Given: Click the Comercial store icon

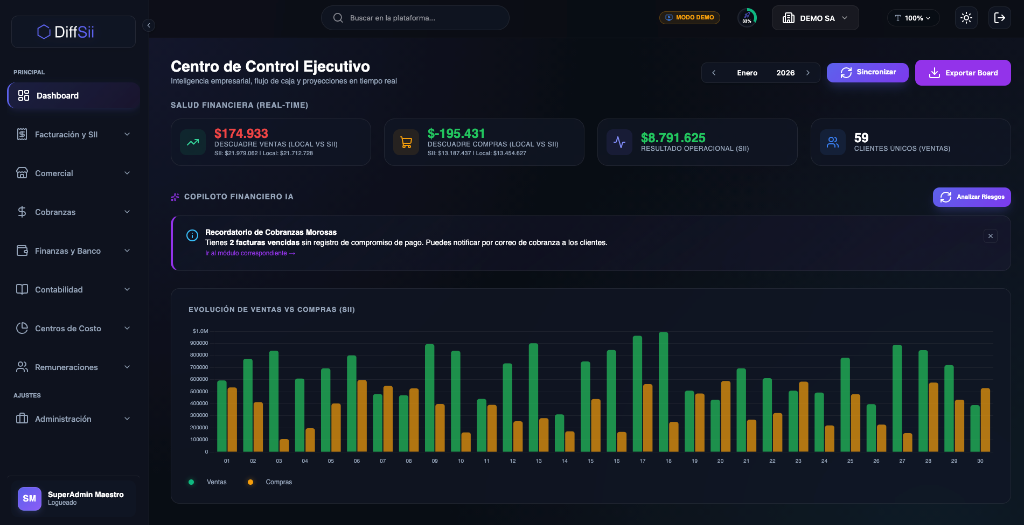Looking at the screenshot, I should [x=22, y=173].
